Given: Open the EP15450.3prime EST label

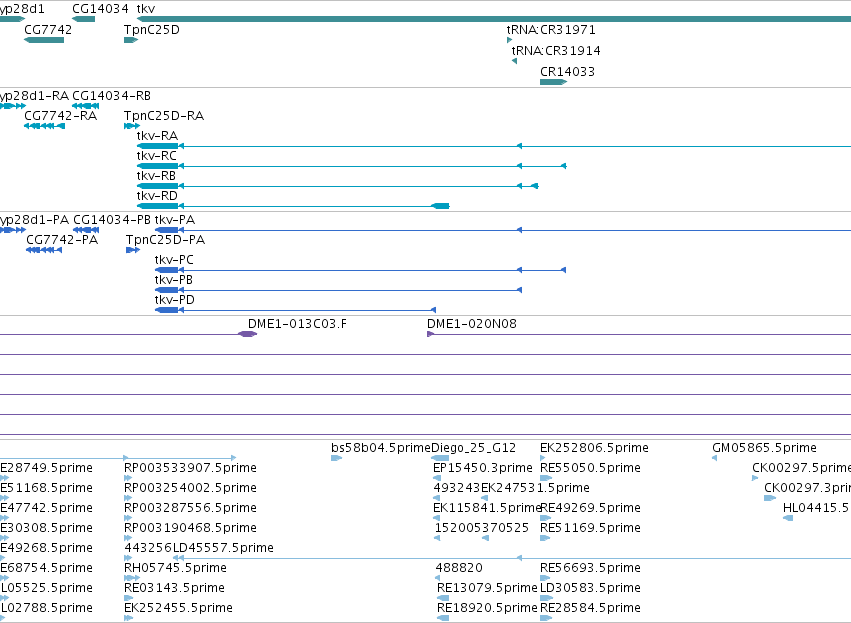Looking at the screenshot, I should coord(482,468).
